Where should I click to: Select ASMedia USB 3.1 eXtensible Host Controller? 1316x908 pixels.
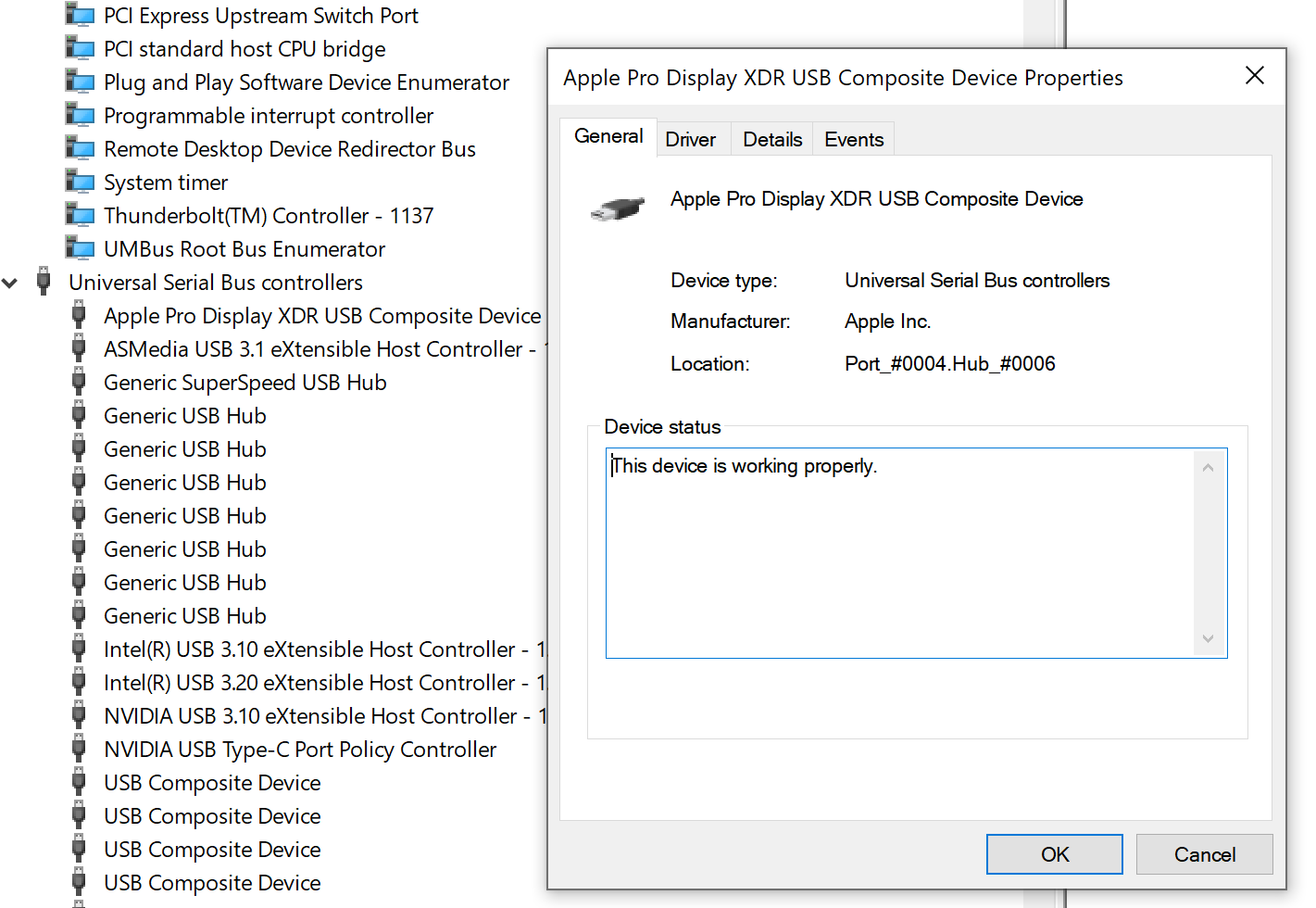(325, 349)
